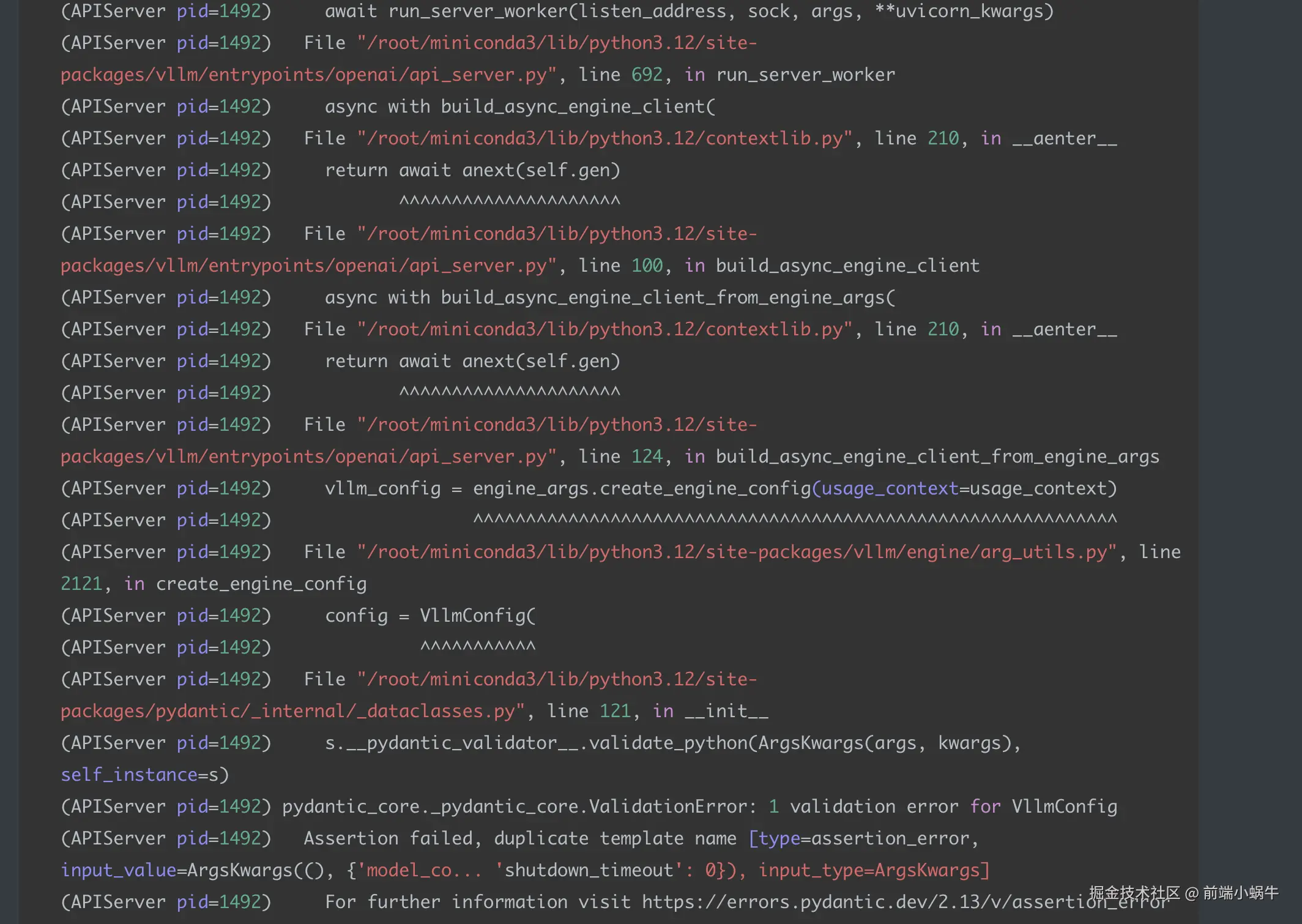Click the 'arg_utils.py' file path text
The width and height of the screenshot is (1302, 924).
737,552
